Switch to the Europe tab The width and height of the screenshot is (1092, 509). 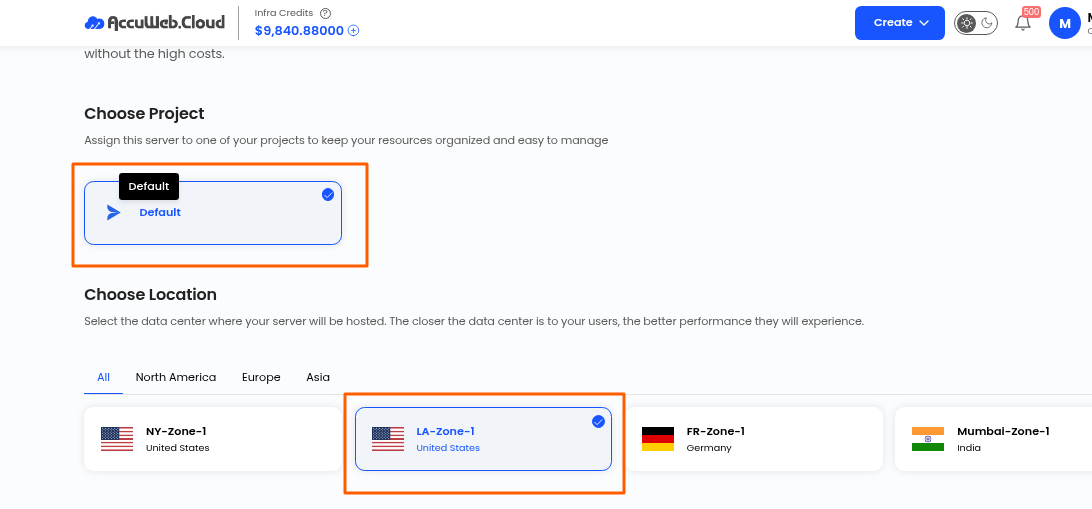point(261,377)
